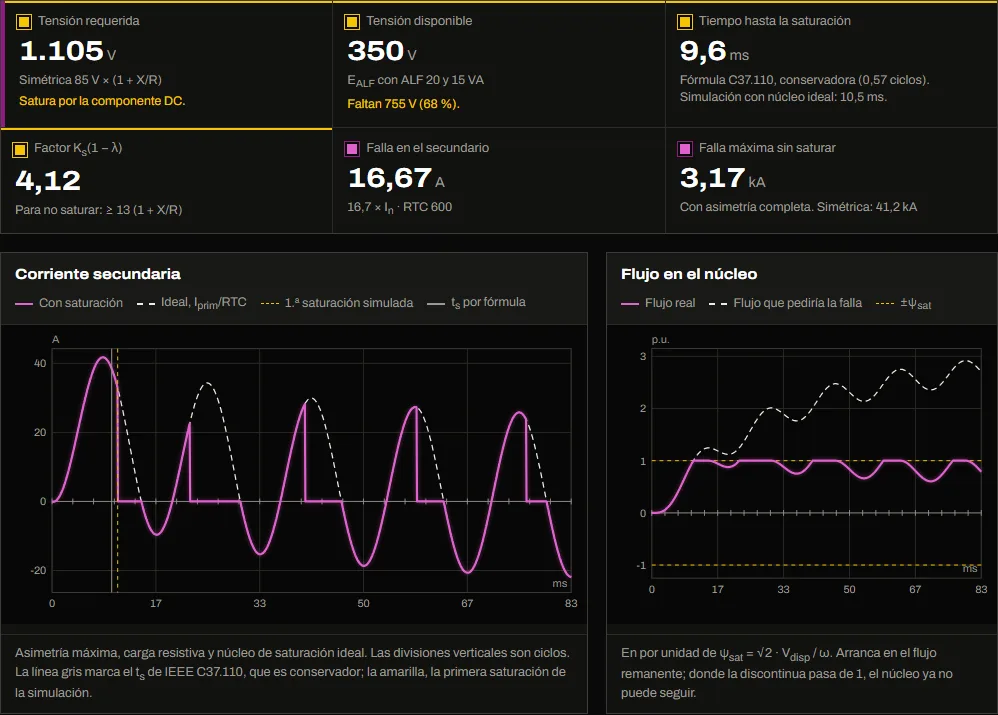This screenshot has height=715, width=998.
Task: Click the yellow icon beside Tensión requerida
Action: click(24, 22)
